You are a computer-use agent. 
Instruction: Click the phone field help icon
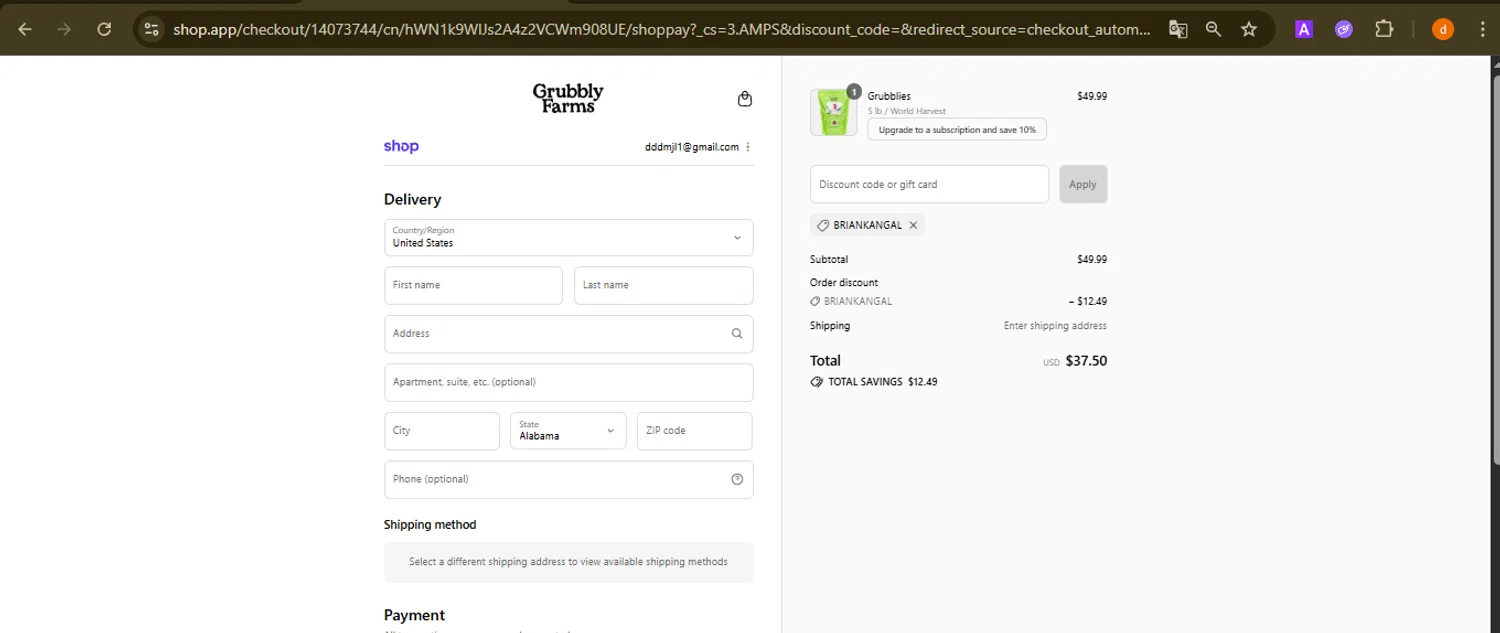click(737, 479)
